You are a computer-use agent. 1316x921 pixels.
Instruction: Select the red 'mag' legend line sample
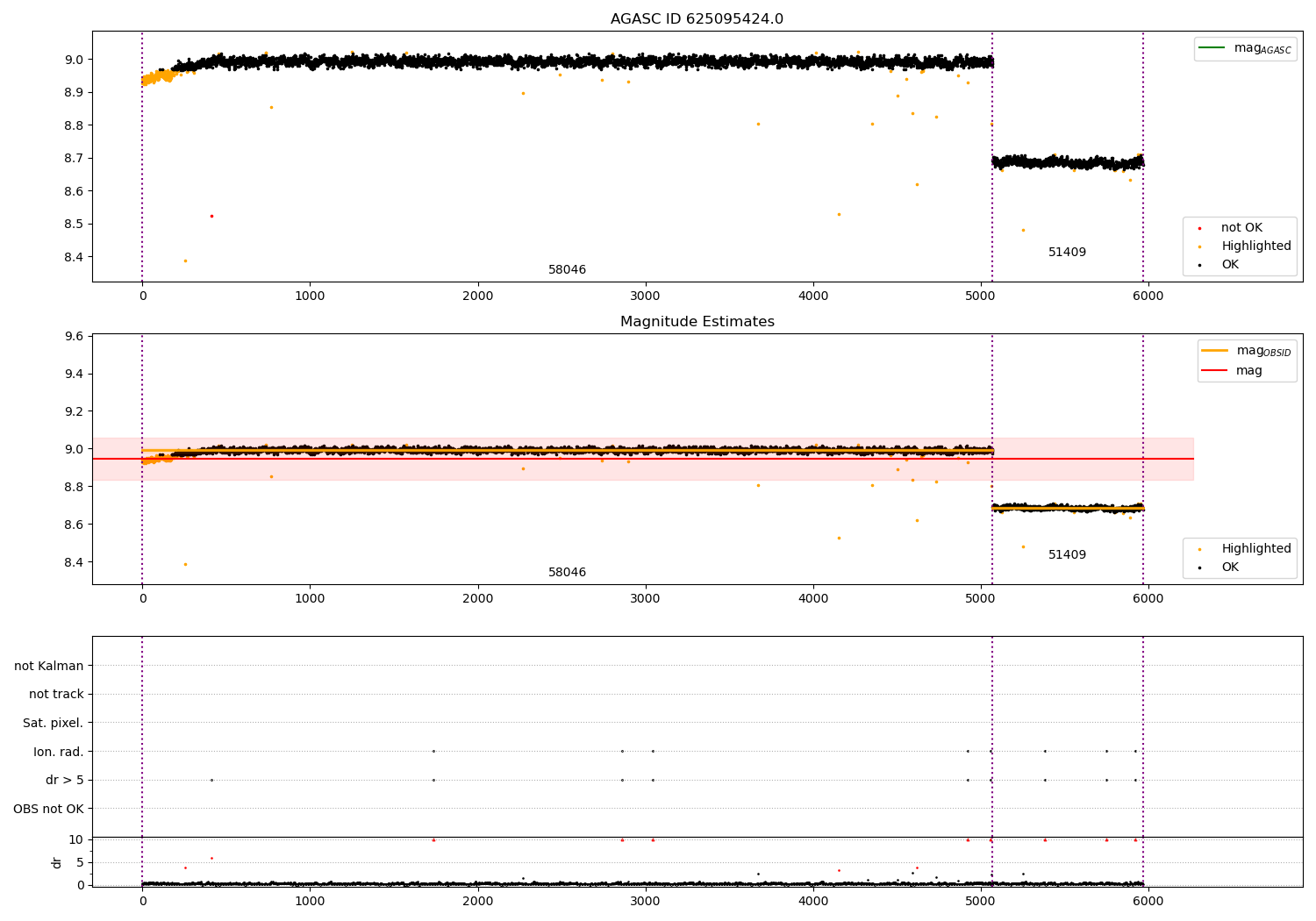pyautogui.click(x=1215, y=370)
